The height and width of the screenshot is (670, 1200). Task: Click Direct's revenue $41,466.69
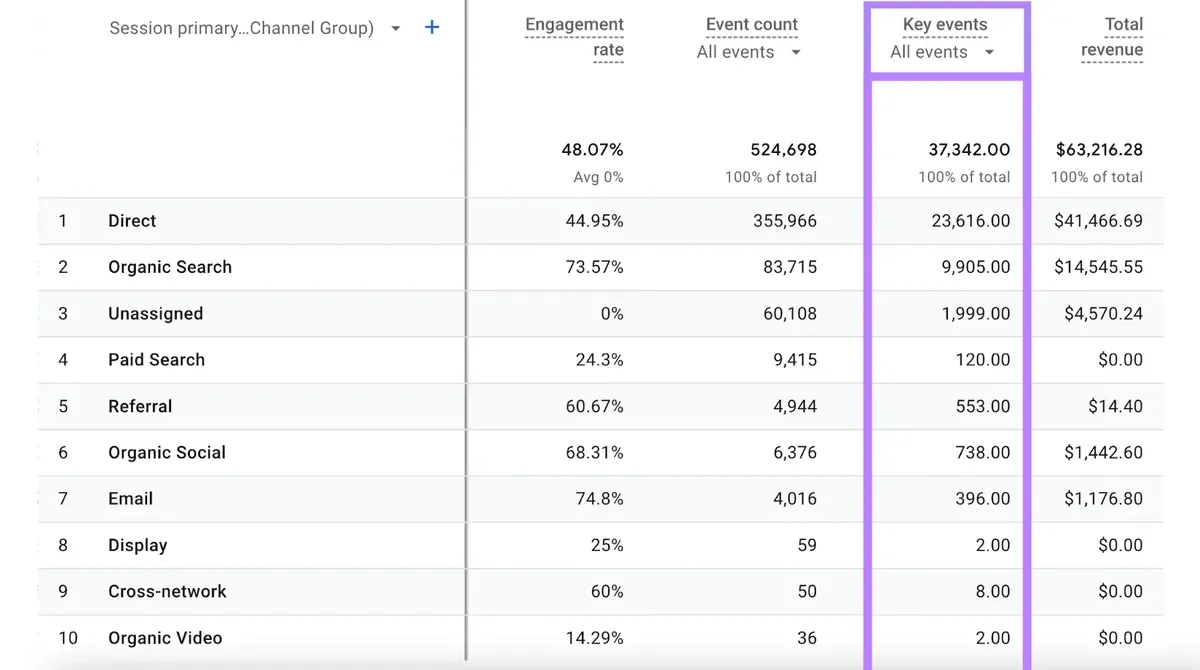point(1098,221)
